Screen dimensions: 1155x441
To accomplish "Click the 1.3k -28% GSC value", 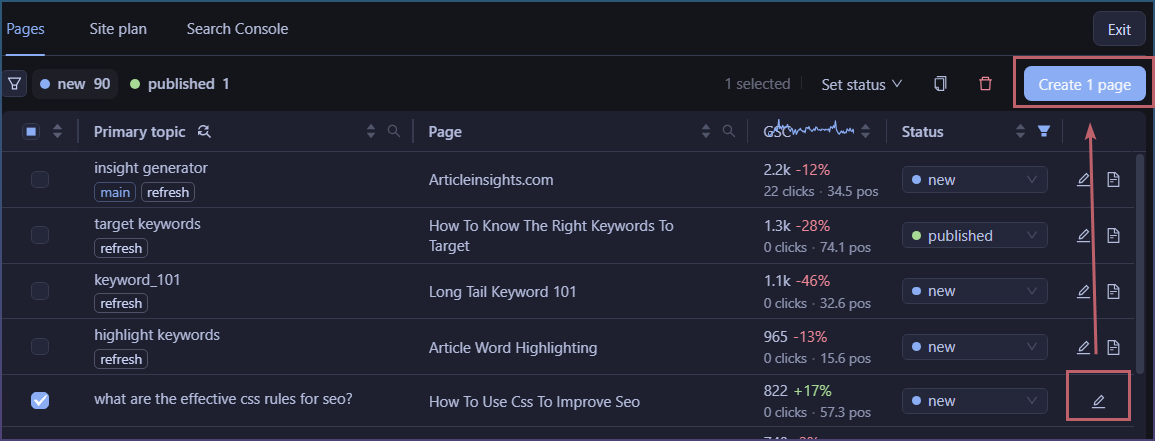I will pos(797,225).
